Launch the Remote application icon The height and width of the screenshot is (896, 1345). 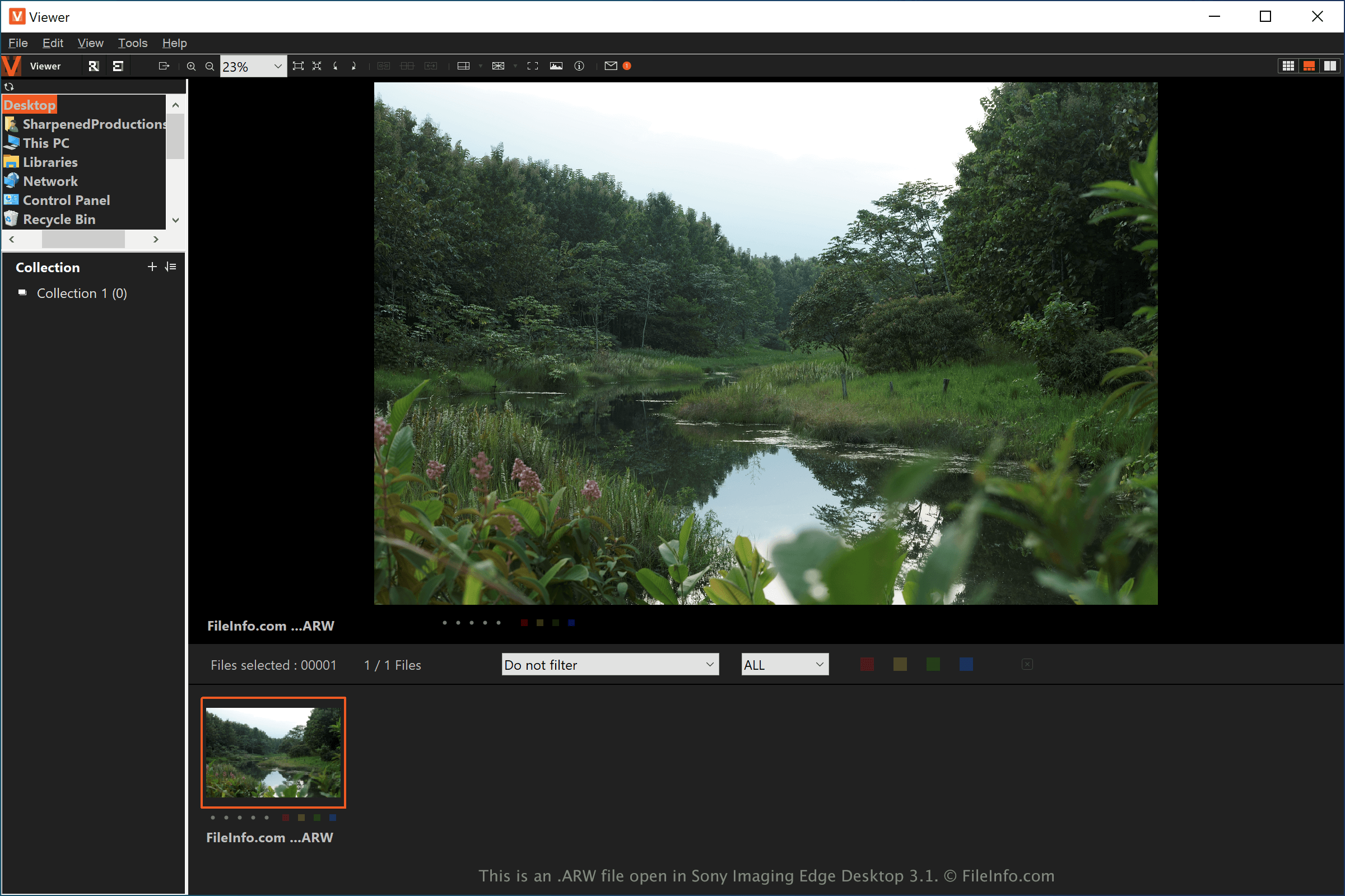point(94,66)
